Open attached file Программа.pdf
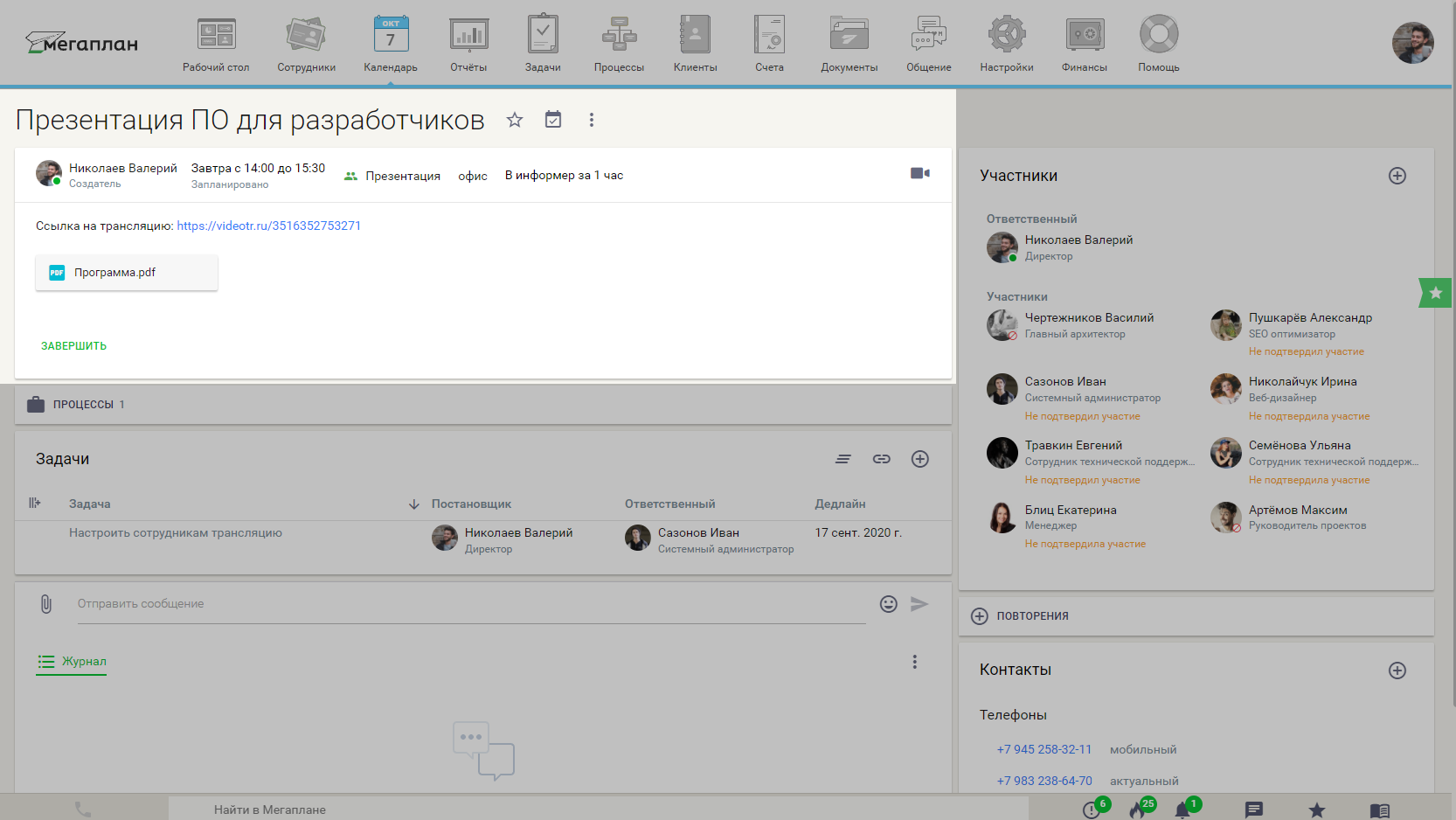Screen dimensions: 1456x820 [127, 273]
